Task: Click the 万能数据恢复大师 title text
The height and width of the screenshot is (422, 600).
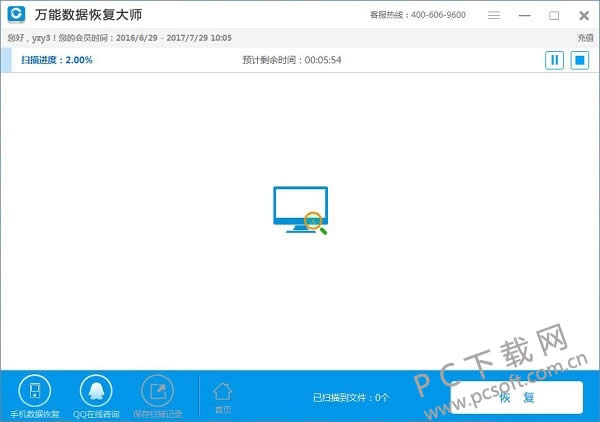Action: [x=88, y=15]
